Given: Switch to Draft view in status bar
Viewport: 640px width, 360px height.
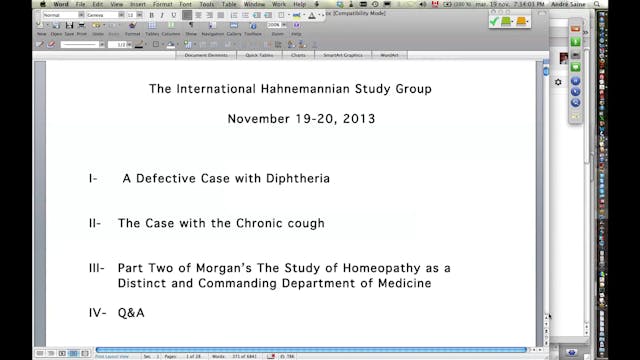Looking at the screenshot, I should [40, 353].
